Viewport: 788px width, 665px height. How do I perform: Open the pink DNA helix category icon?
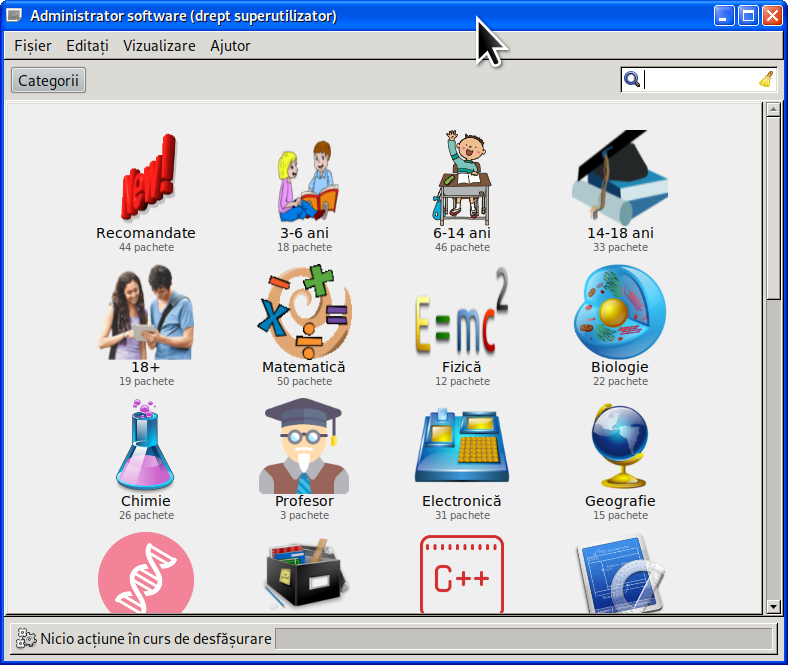[x=146, y=573]
